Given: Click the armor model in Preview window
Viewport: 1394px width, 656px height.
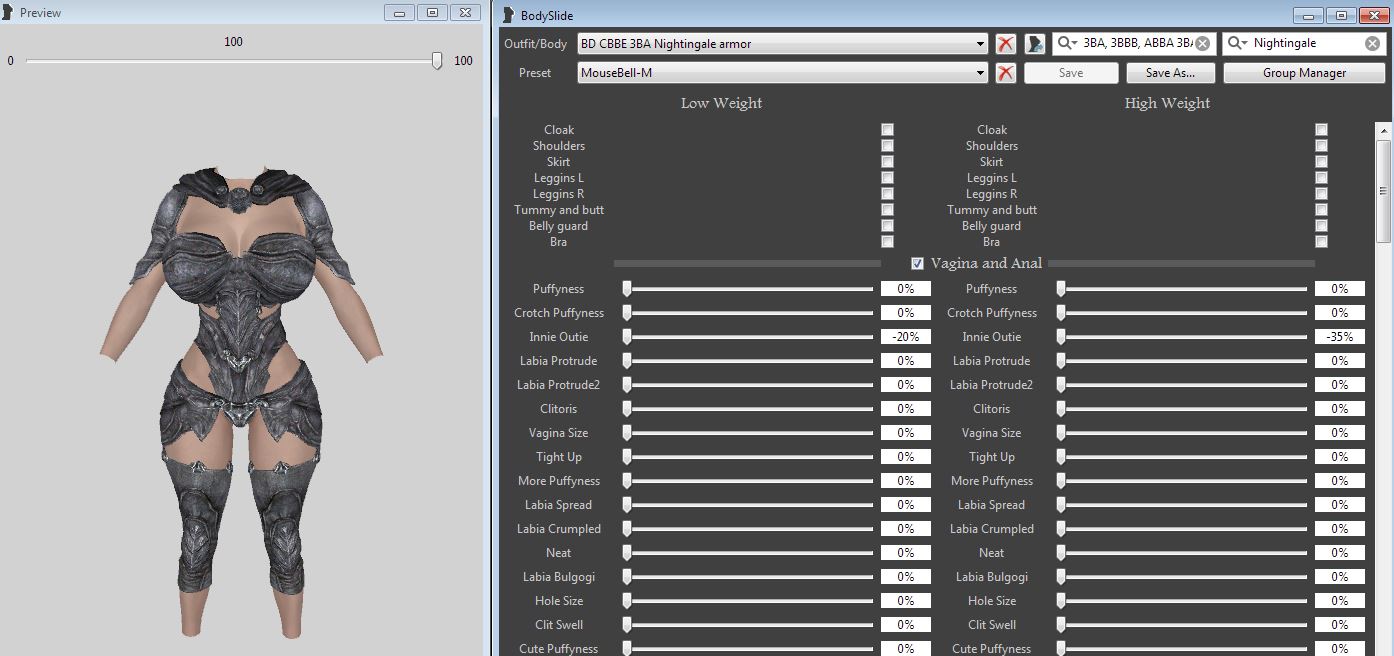Looking at the screenshot, I should tap(240, 400).
